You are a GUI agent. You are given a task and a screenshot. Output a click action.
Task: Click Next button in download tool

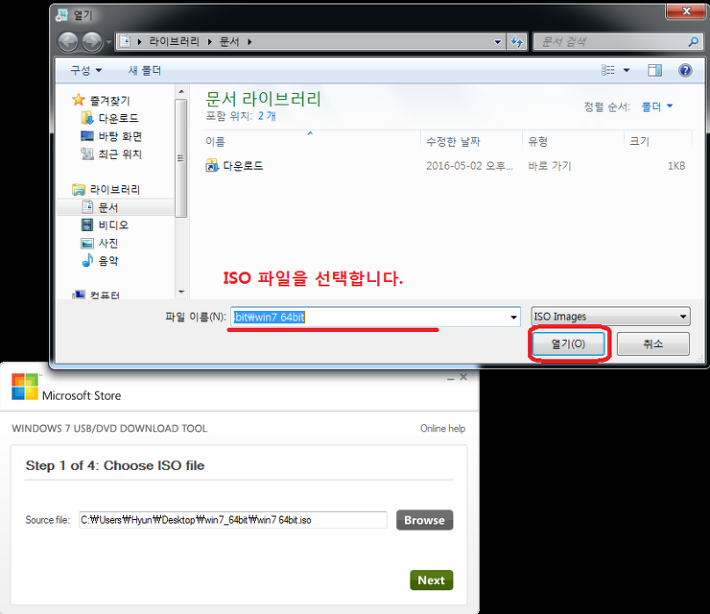coord(431,580)
